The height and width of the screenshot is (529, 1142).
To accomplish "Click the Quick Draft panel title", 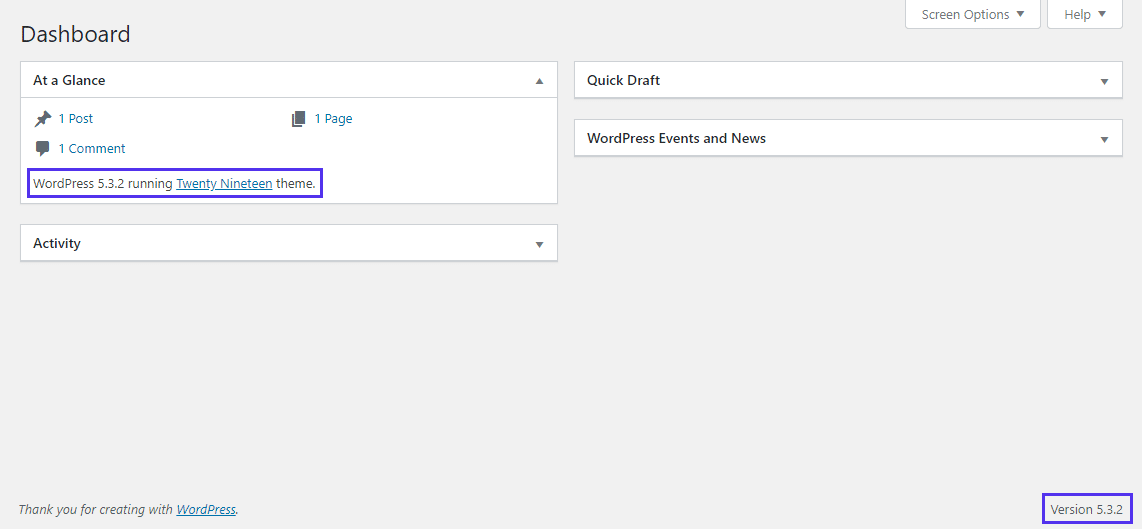I will [623, 80].
